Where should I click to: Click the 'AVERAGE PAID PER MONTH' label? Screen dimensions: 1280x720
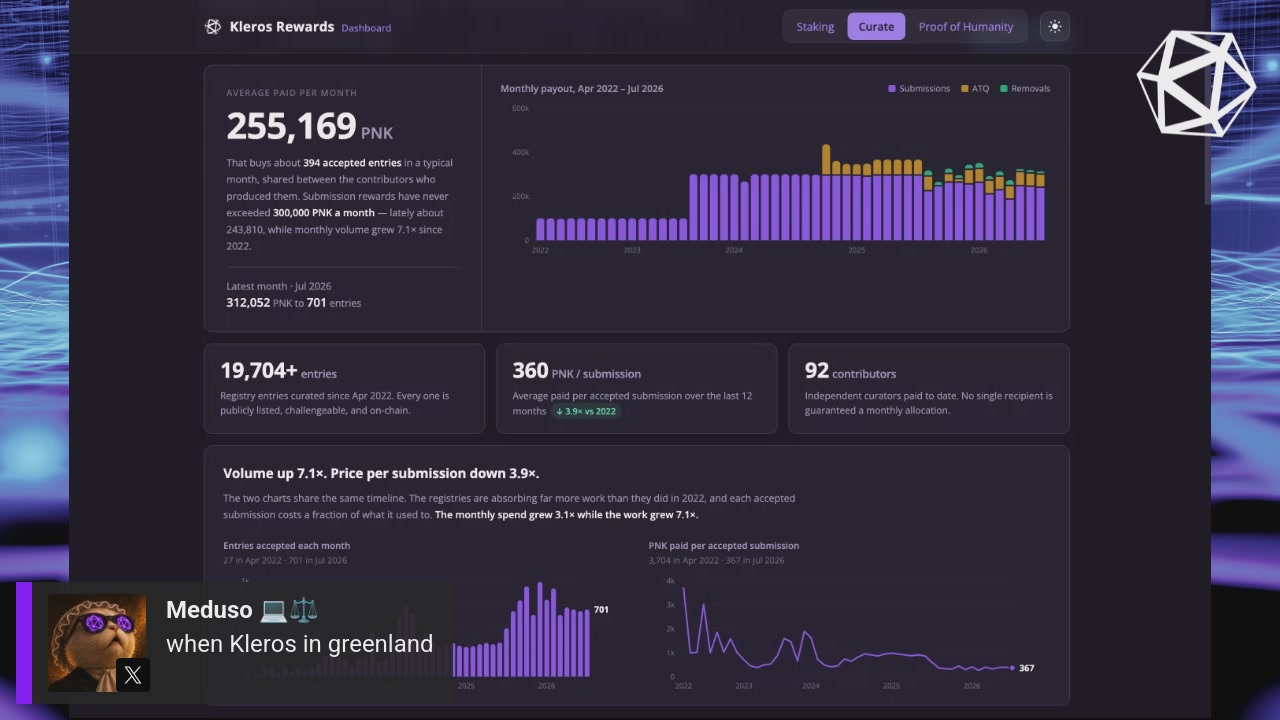(291, 93)
